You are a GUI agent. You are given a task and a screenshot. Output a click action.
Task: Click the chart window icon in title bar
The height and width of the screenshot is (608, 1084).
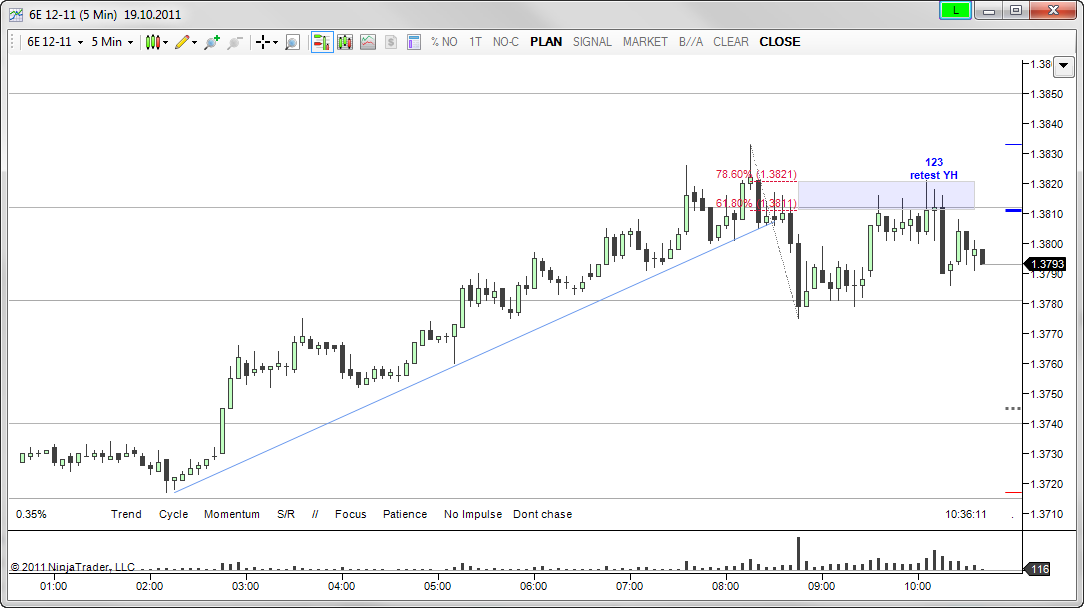coord(16,15)
